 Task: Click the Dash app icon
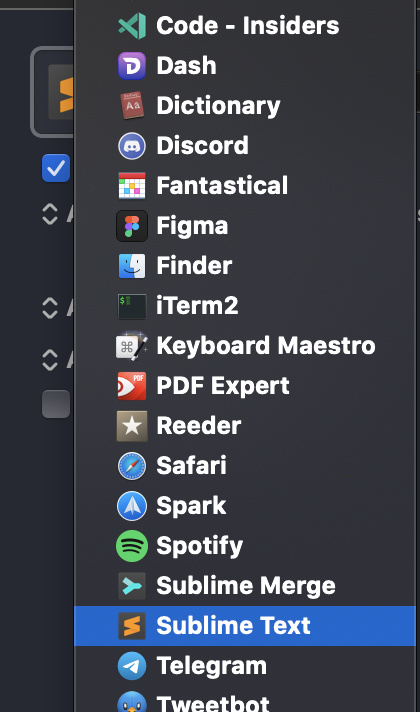pyautogui.click(x=132, y=66)
